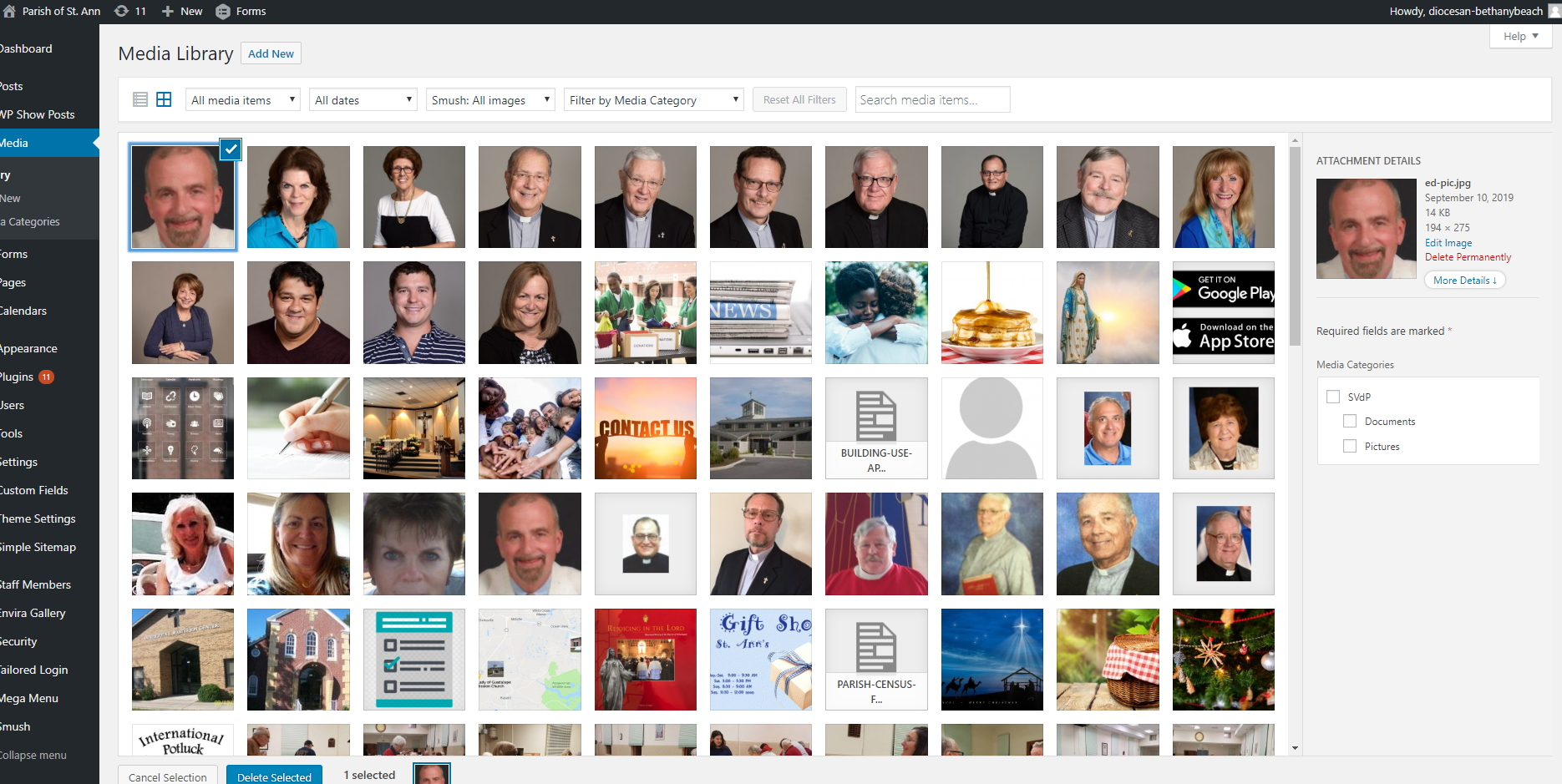Click the plus New icon in admin bar
1562x784 pixels.
tap(168, 11)
